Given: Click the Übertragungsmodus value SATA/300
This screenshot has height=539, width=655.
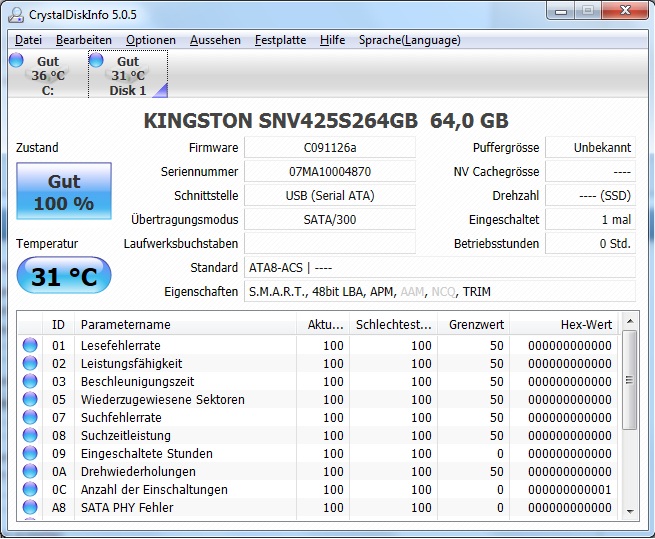Looking at the screenshot, I should point(330,220).
